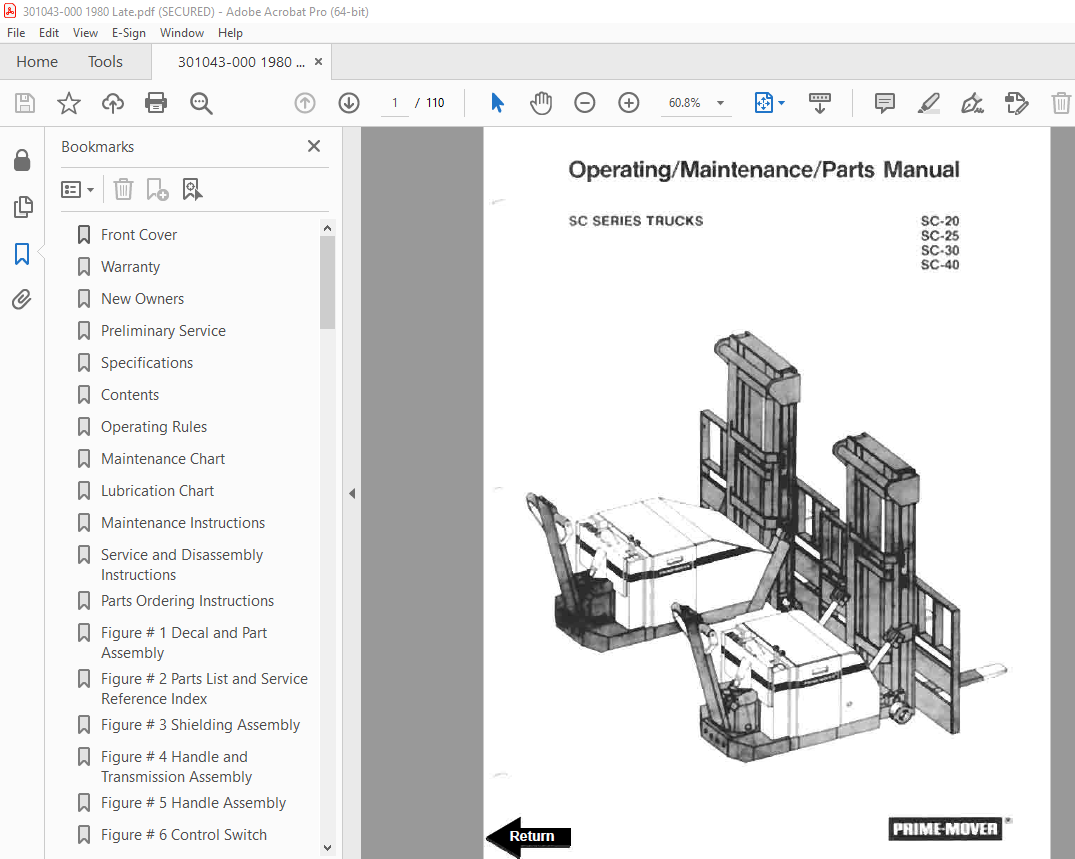Click the bookmarks scrollbar thumb

(327, 282)
